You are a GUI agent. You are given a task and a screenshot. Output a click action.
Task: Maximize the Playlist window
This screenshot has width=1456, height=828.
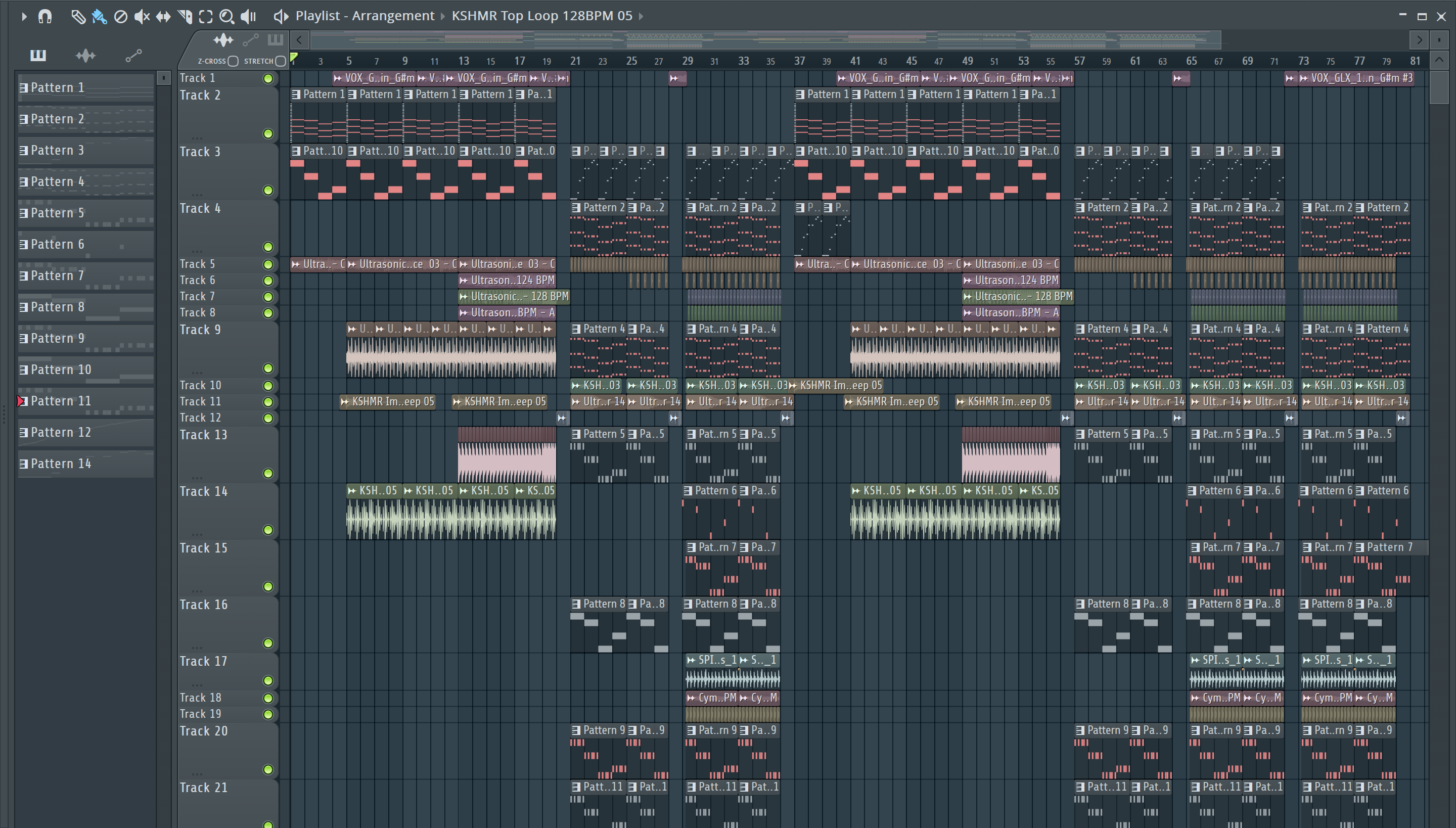point(1422,17)
